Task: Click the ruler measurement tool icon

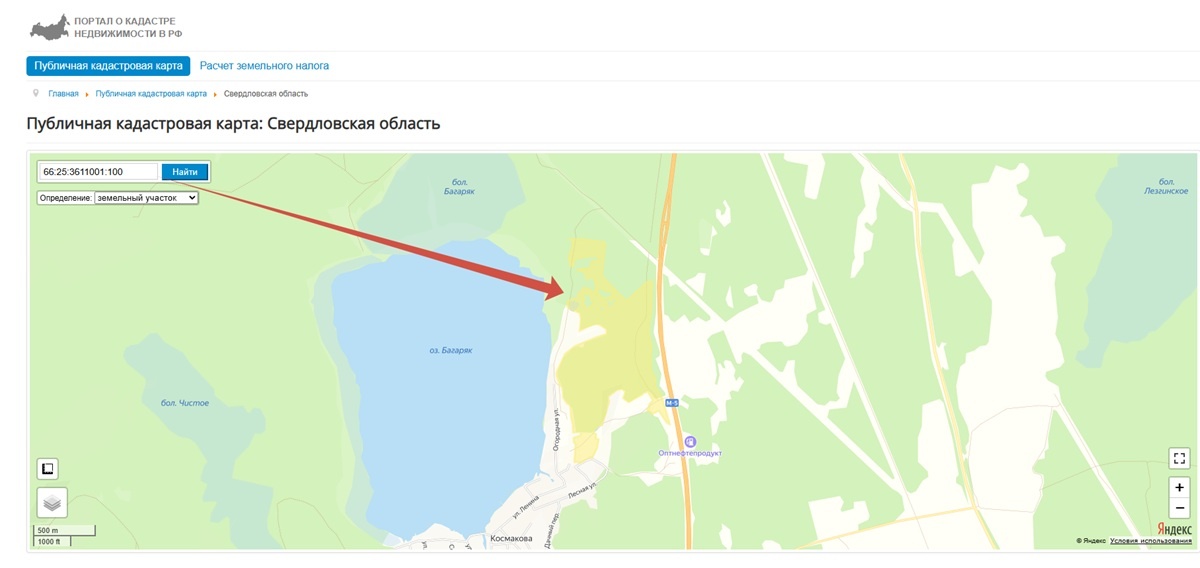Action: (48, 468)
